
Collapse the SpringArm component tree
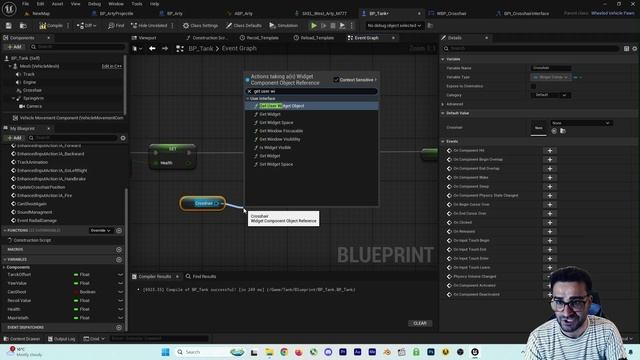(x=13, y=98)
